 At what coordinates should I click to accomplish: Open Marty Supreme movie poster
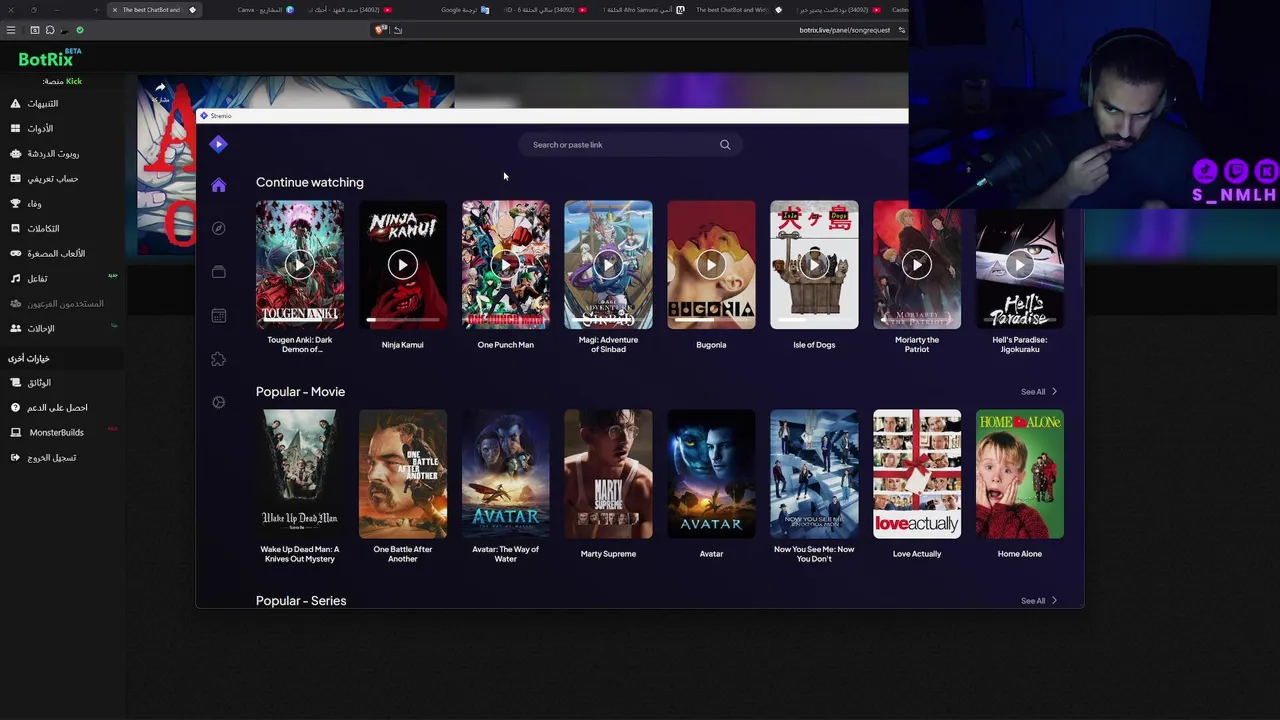coord(608,474)
